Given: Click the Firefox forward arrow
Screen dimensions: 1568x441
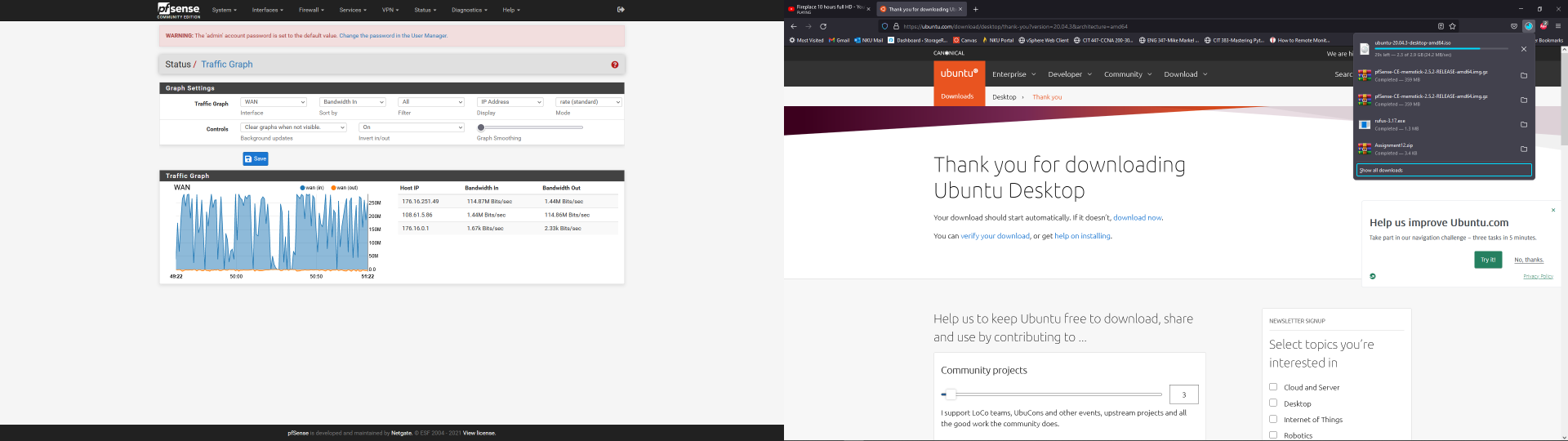Looking at the screenshot, I should coord(808,26).
